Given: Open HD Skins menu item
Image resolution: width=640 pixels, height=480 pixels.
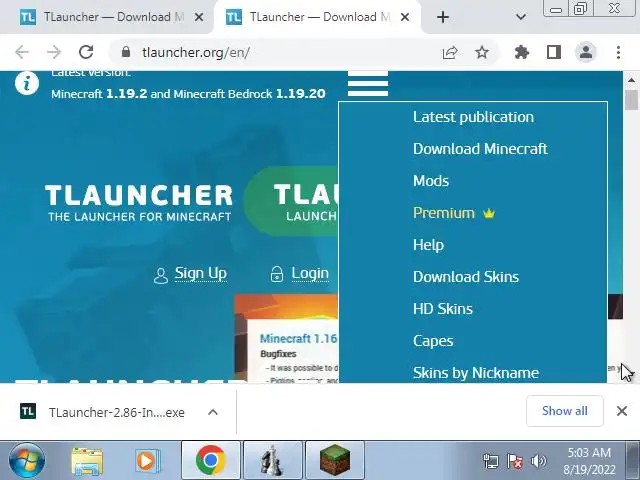Looking at the screenshot, I should pos(442,309).
